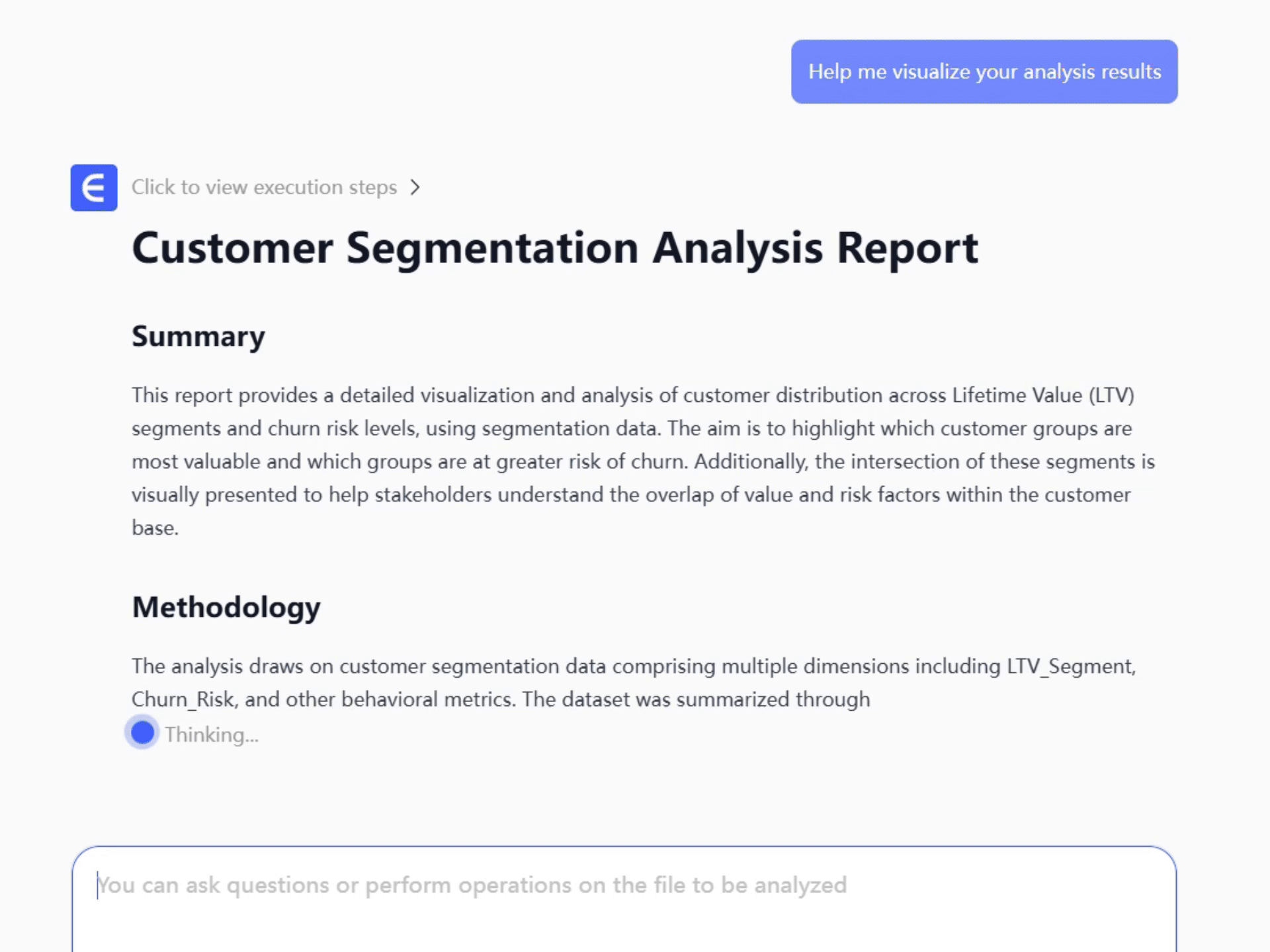1270x952 pixels.
Task: Click the word "base." ending the Summary paragraph
Action: 155,528
